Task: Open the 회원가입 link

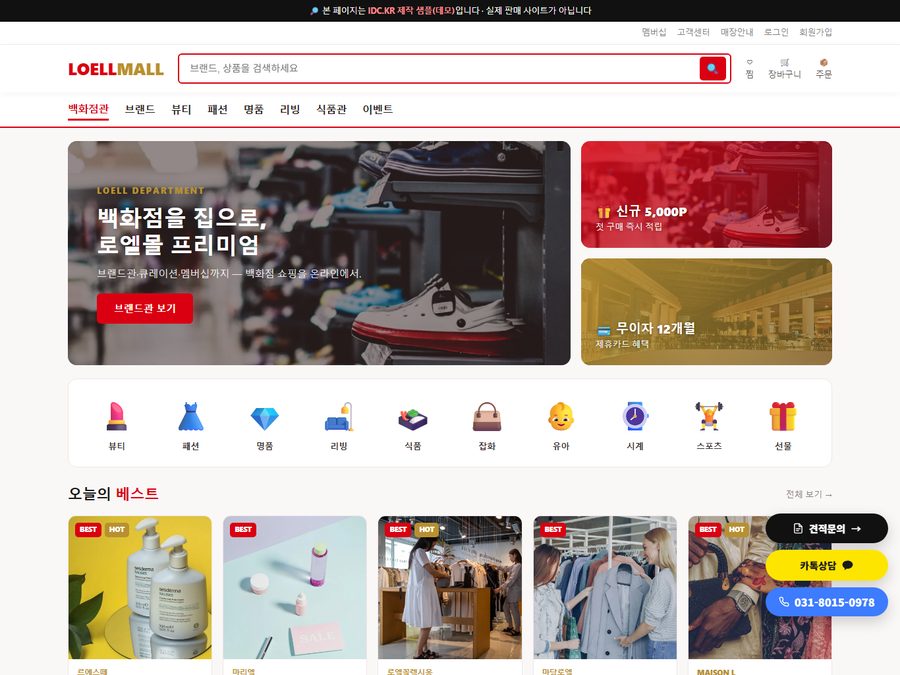Action: 816,32
